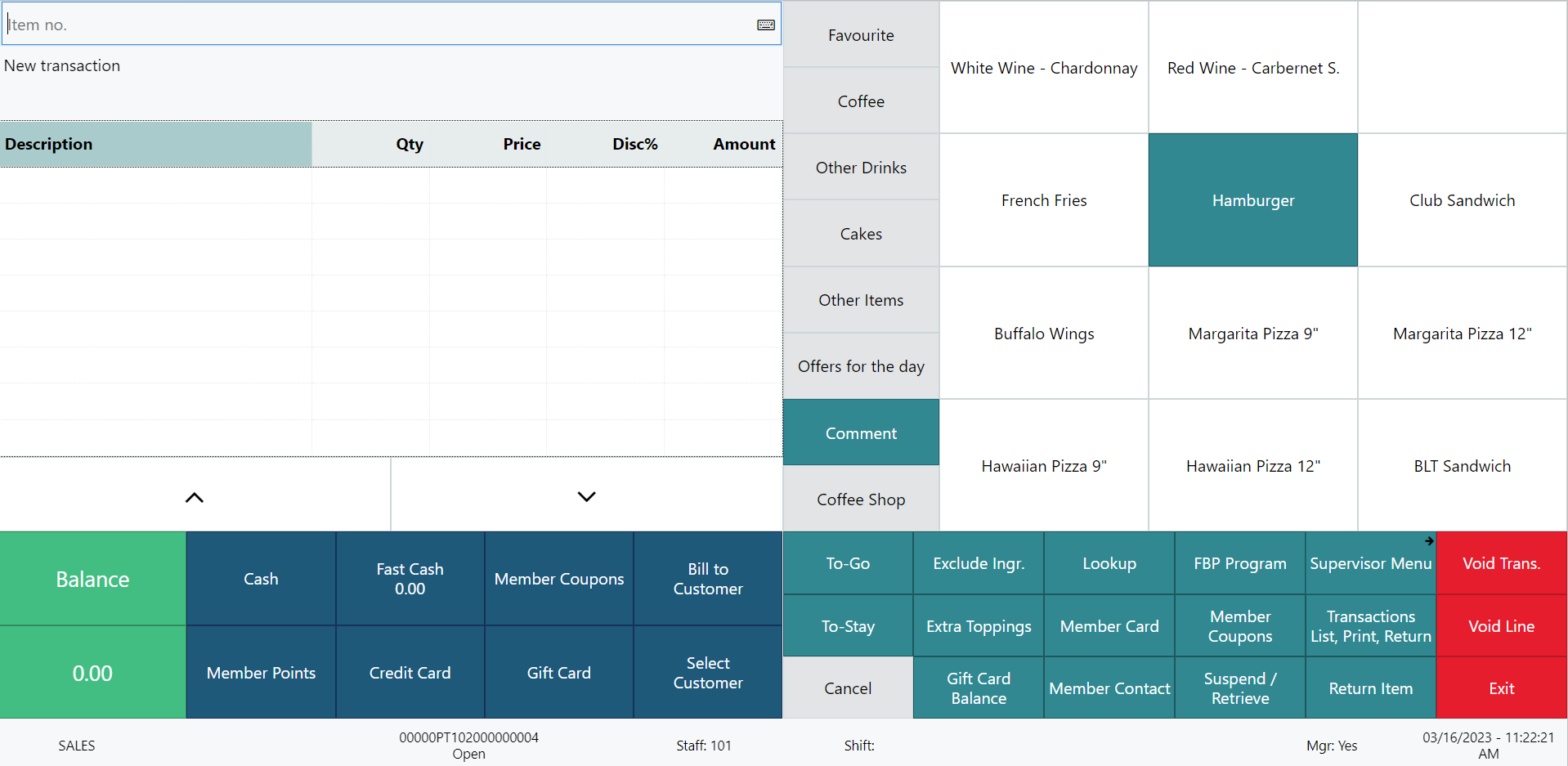The image size is (1568, 766).
Task: Set order as To-Go
Action: pyautogui.click(x=848, y=563)
